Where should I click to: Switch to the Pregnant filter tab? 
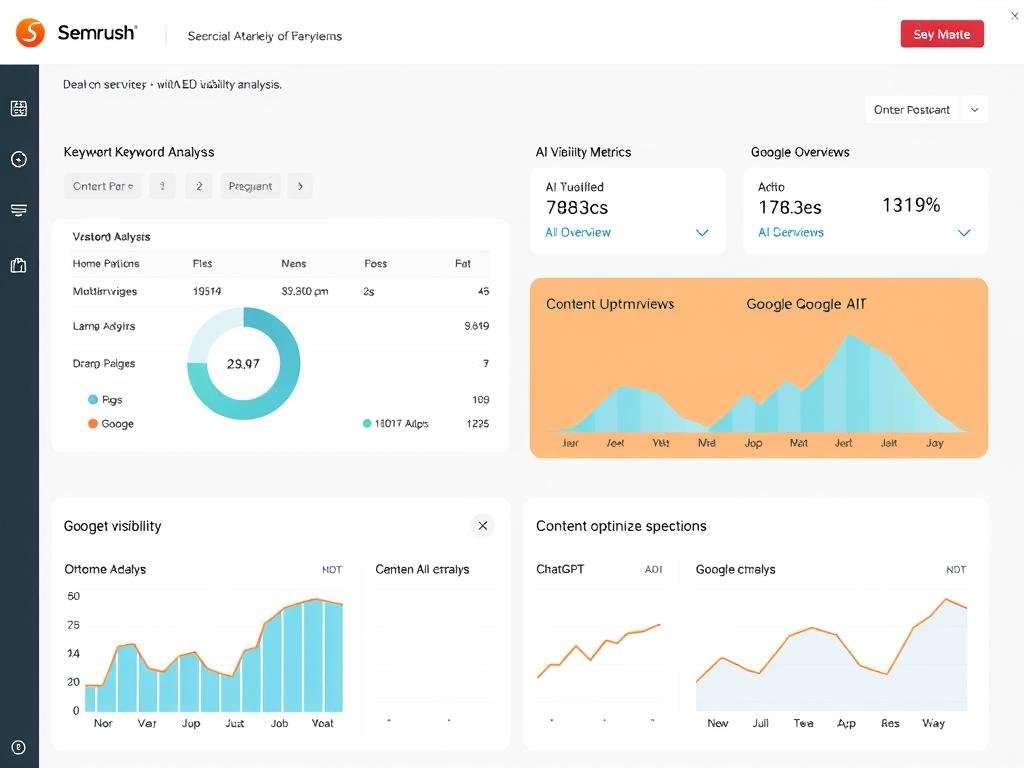[x=250, y=185]
